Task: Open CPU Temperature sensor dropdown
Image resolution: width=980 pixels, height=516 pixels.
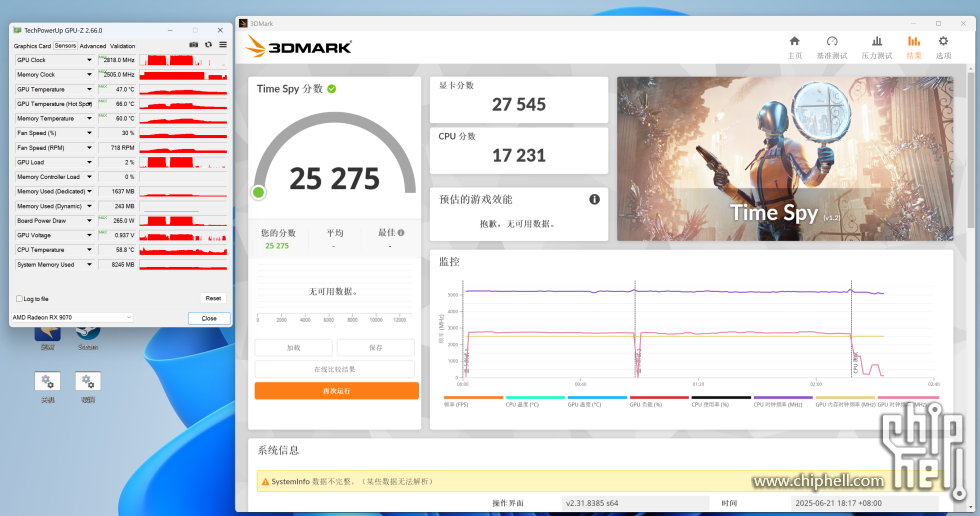Action: point(89,250)
